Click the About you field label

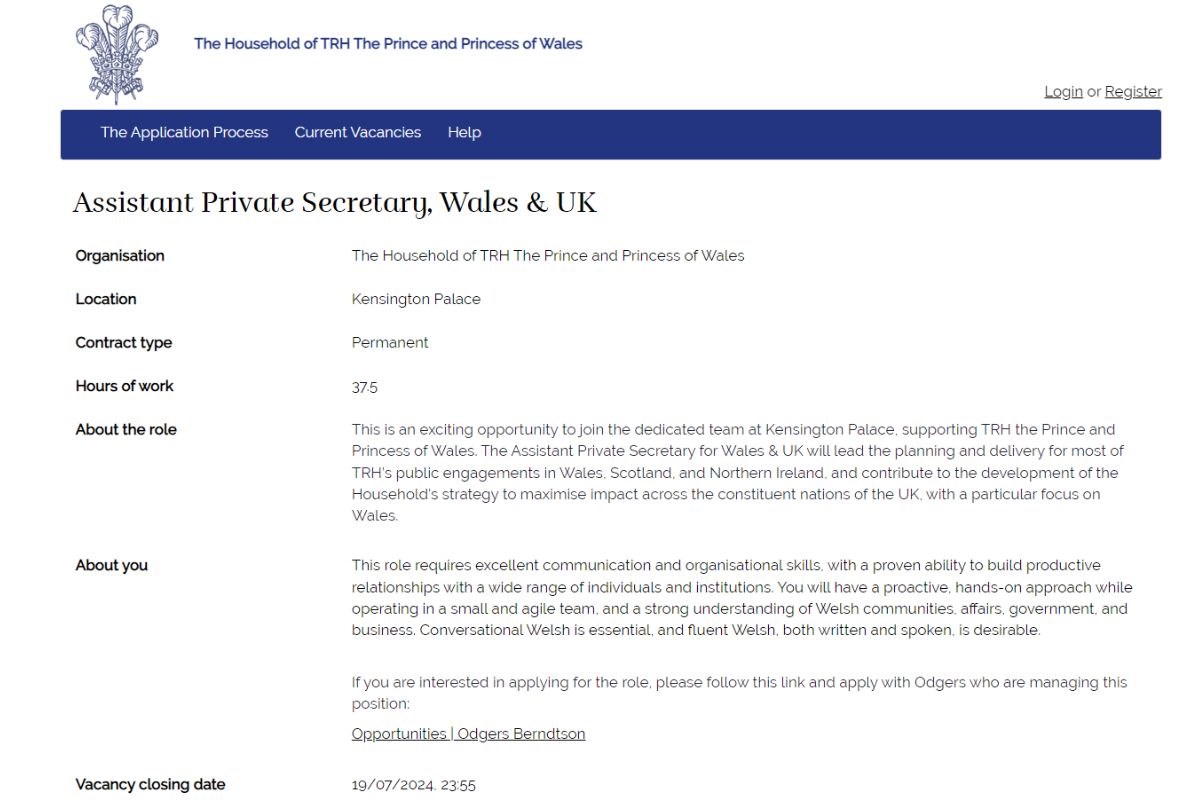tap(110, 565)
